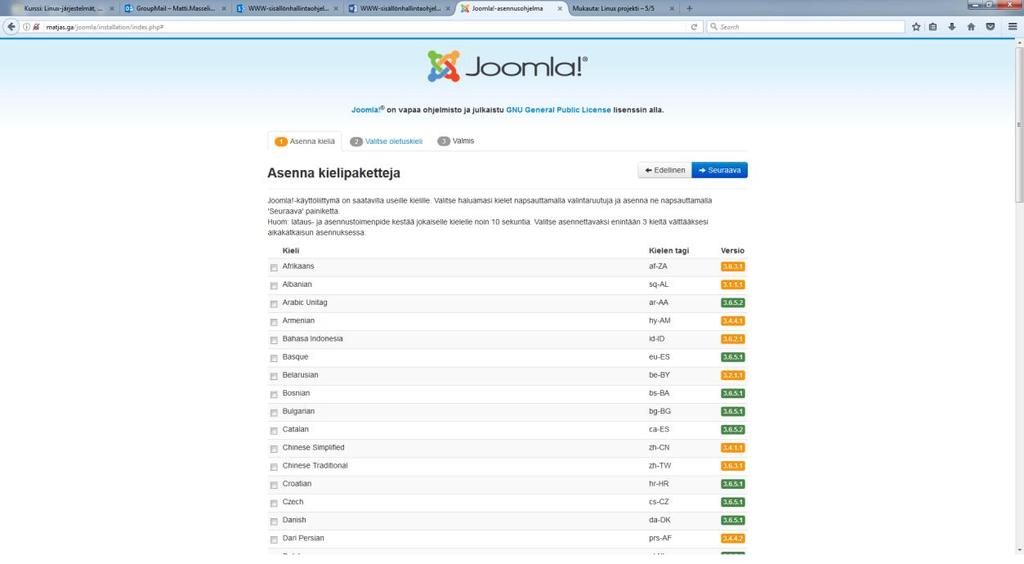Click the af-ZA language tag
Screen dimensions: 1024x564
[x=658, y=266]
